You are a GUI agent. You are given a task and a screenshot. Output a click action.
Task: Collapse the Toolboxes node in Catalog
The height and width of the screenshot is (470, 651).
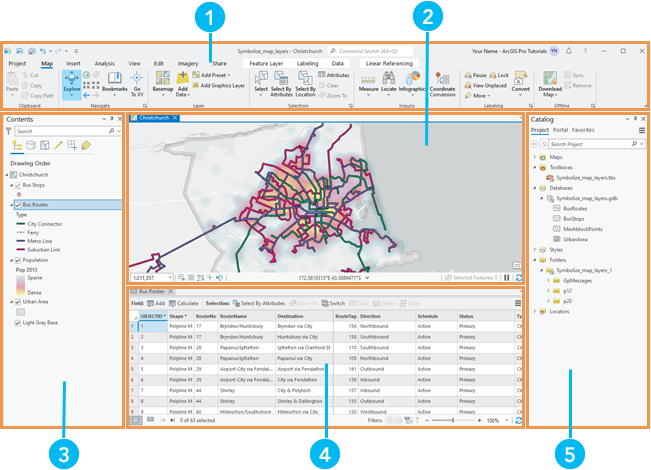point(535,167)
